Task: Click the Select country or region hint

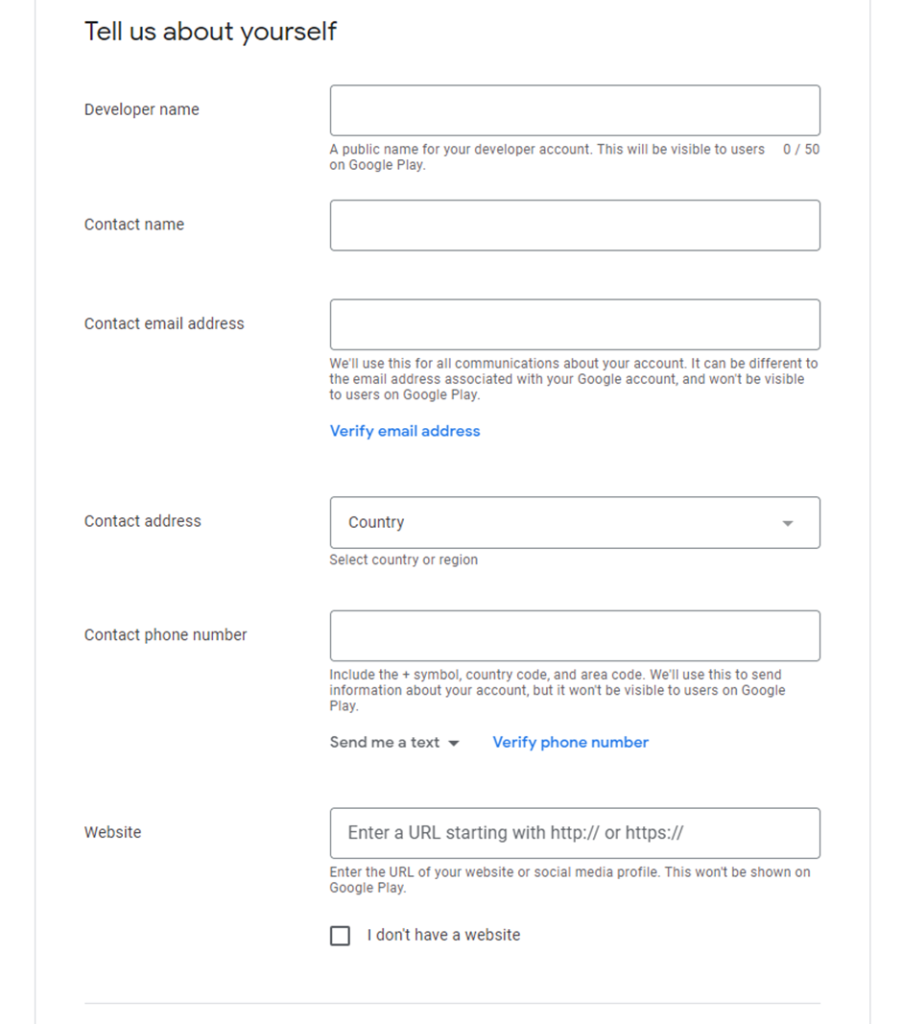Action: coord(403,560)
